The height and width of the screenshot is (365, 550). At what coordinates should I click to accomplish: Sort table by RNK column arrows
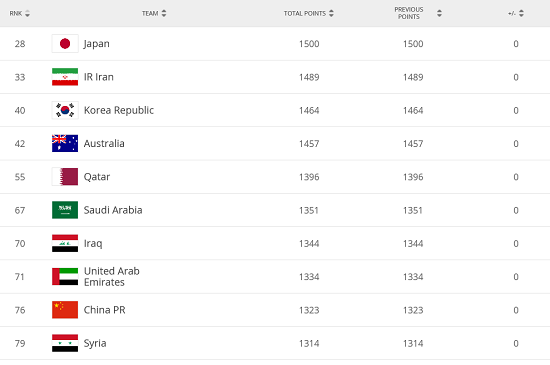click(x=27, y=14)
